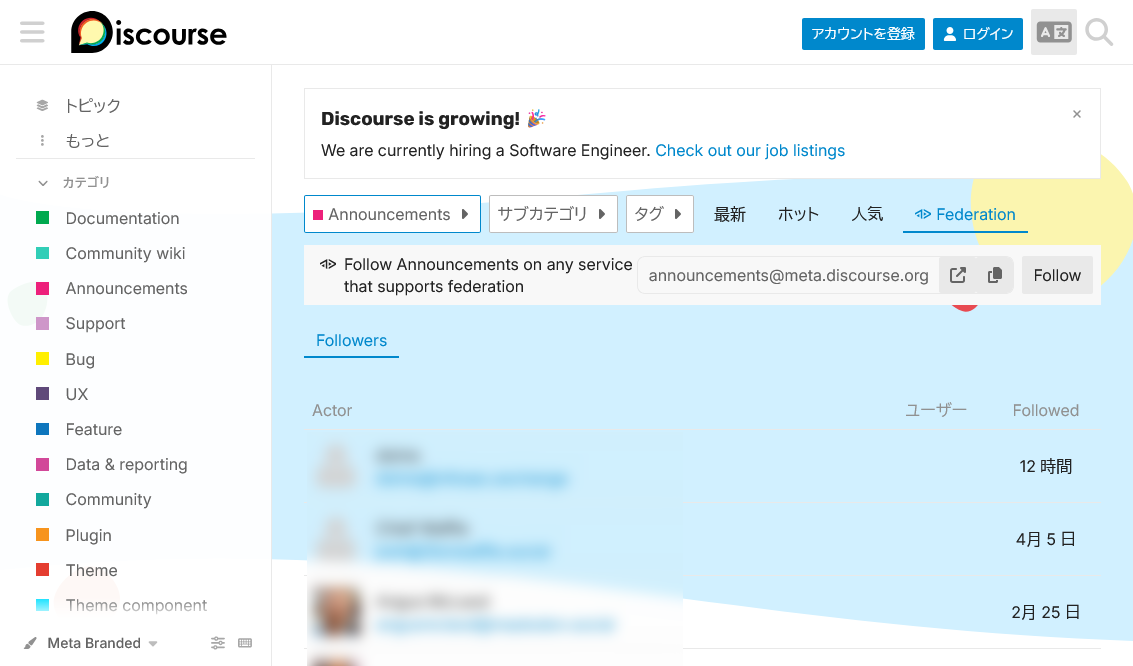
Task: Open keyboard shortcuts icon in sidebar
Action: [245, 643]
